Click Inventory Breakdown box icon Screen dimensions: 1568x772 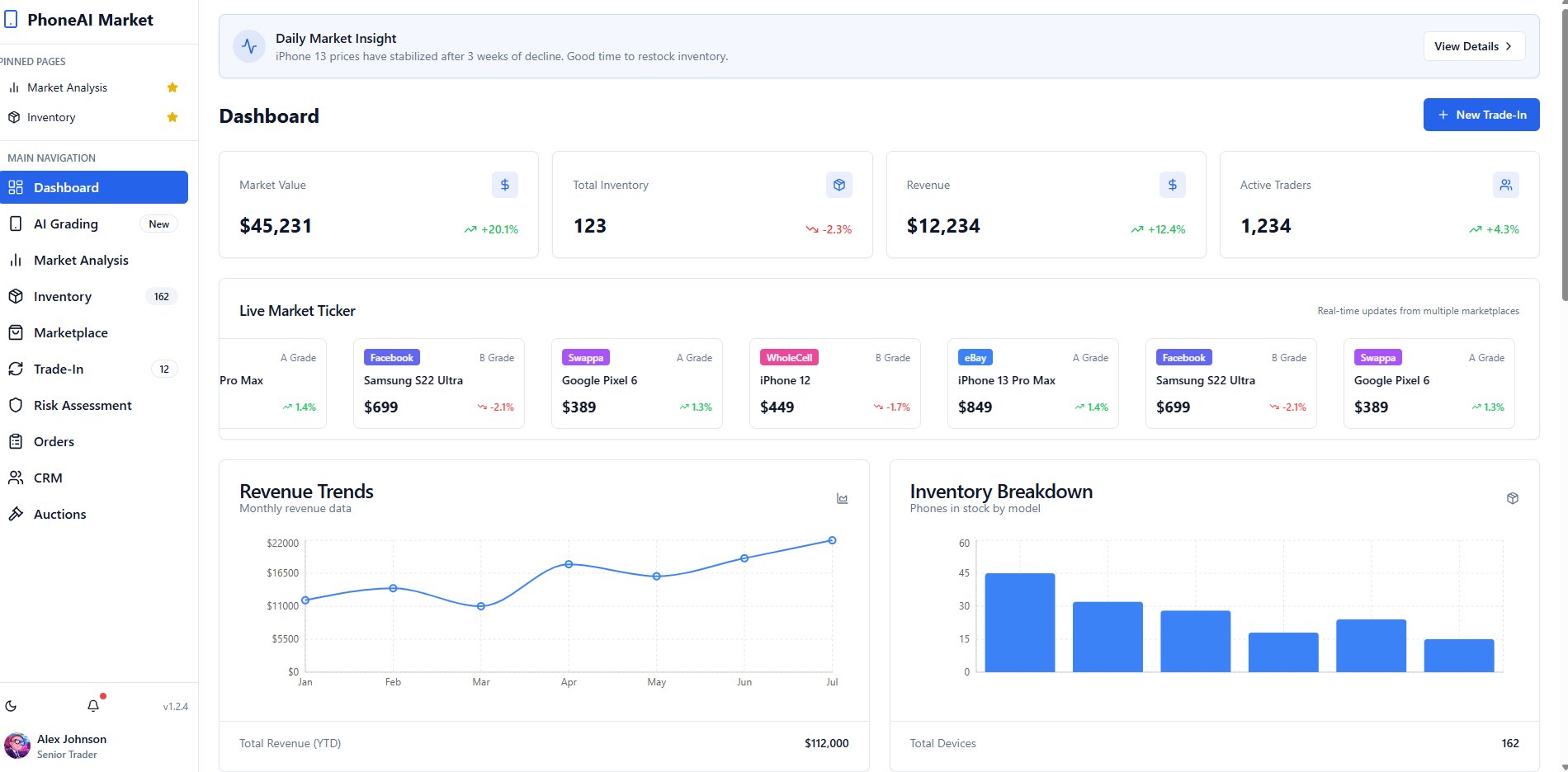[x=1513, y=498]
